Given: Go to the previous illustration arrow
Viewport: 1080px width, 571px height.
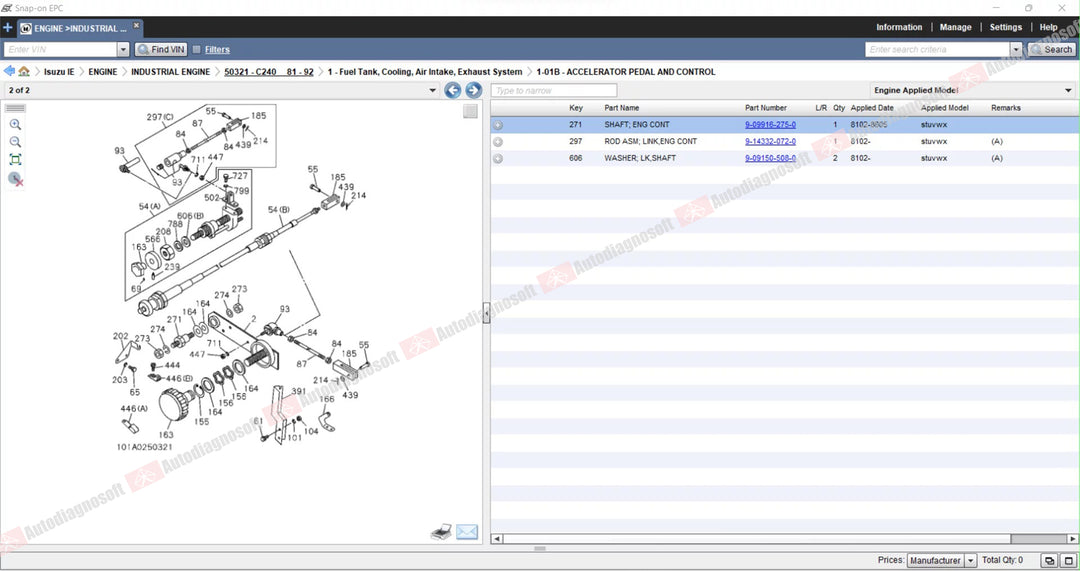Looking at the screenshot, I should point(453,90).
